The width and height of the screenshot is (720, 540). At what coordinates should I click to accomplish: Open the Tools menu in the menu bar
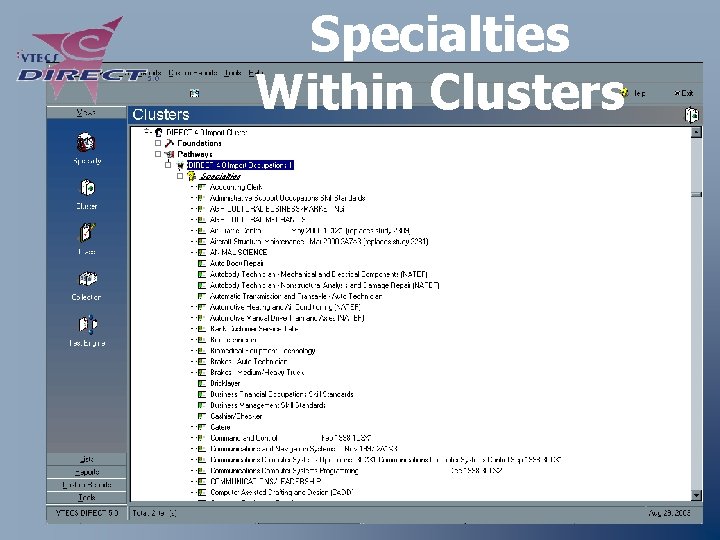click(233, 73)
